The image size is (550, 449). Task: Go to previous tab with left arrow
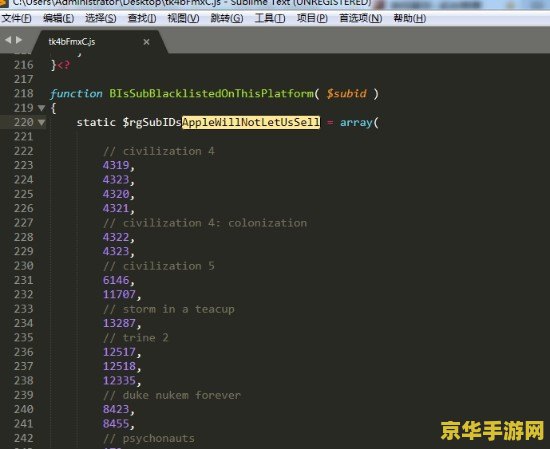point(8,40)
